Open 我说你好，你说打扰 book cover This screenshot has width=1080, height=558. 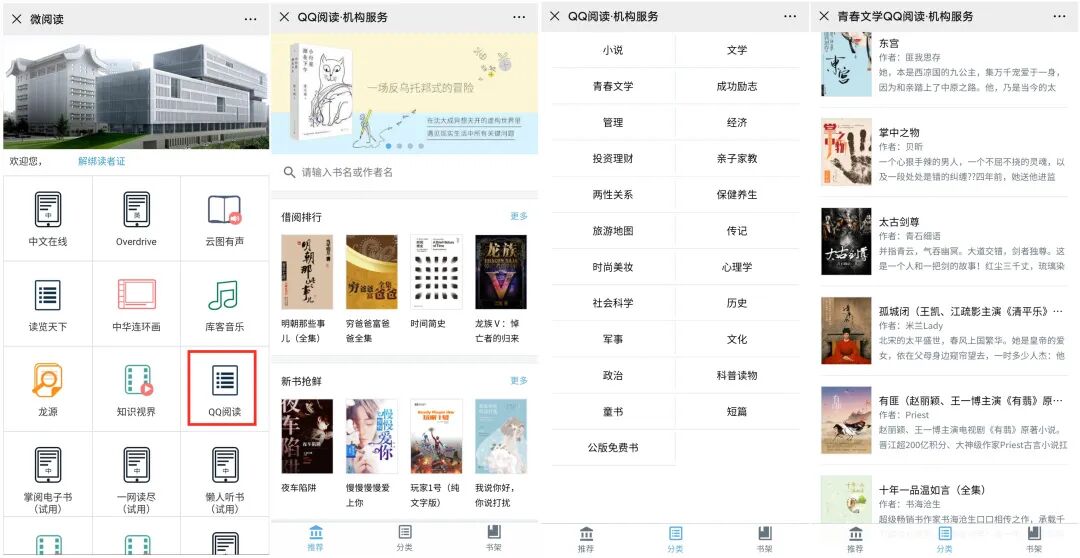pyautogui.click(x=501, y=436)
